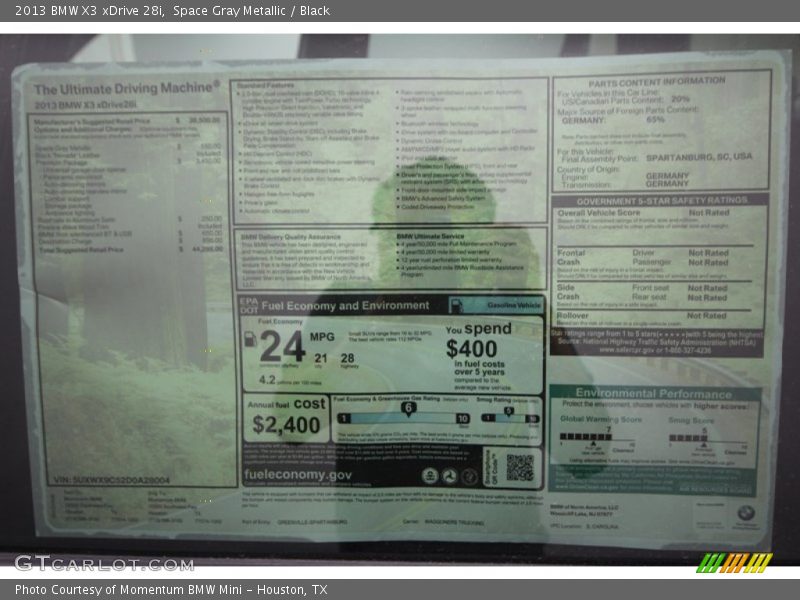
Task: Click the "28" highway MPG value
Action: pyautogui.click(x=347, y=358)
